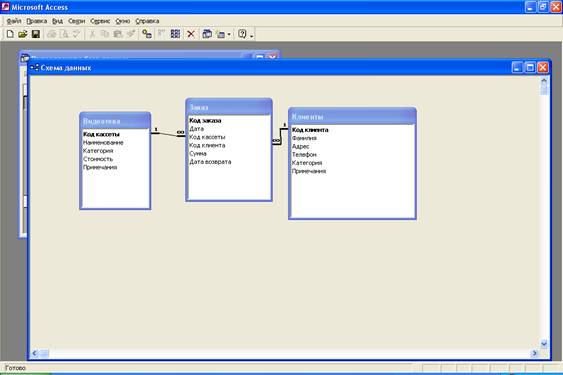563x375 pixels.
Task: Click the Show all relationships grid icon
Action: 175,34
